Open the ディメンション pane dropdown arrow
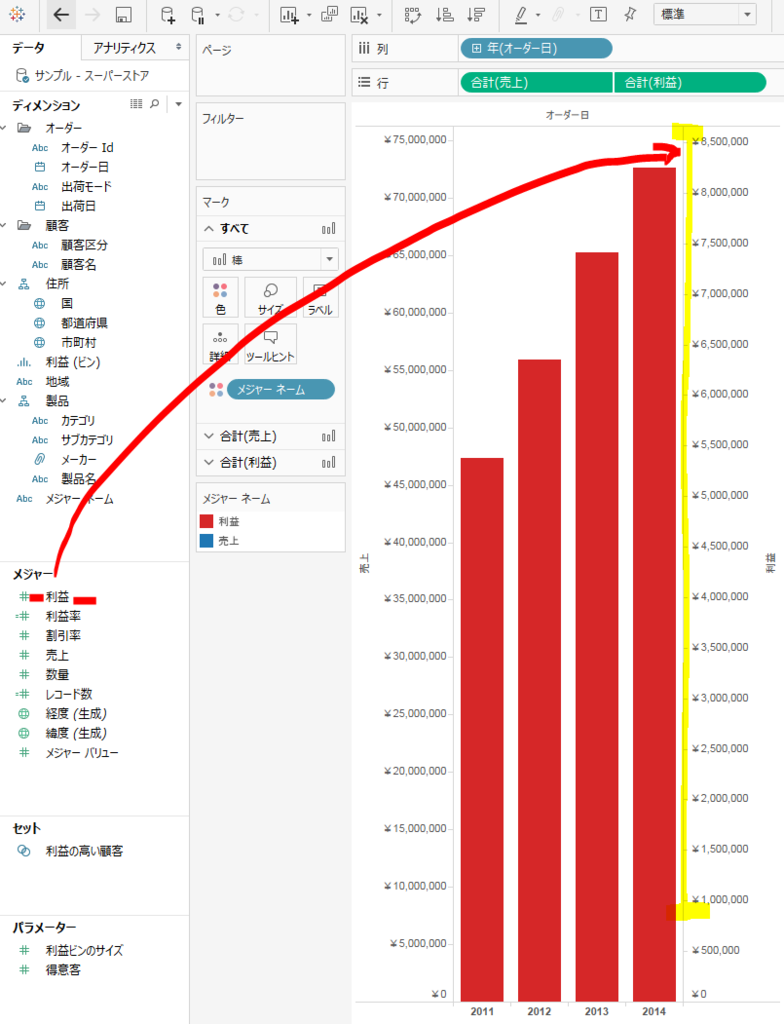Image resolution: width=784 pixels, height=1024 pixels. coord(178,104)
